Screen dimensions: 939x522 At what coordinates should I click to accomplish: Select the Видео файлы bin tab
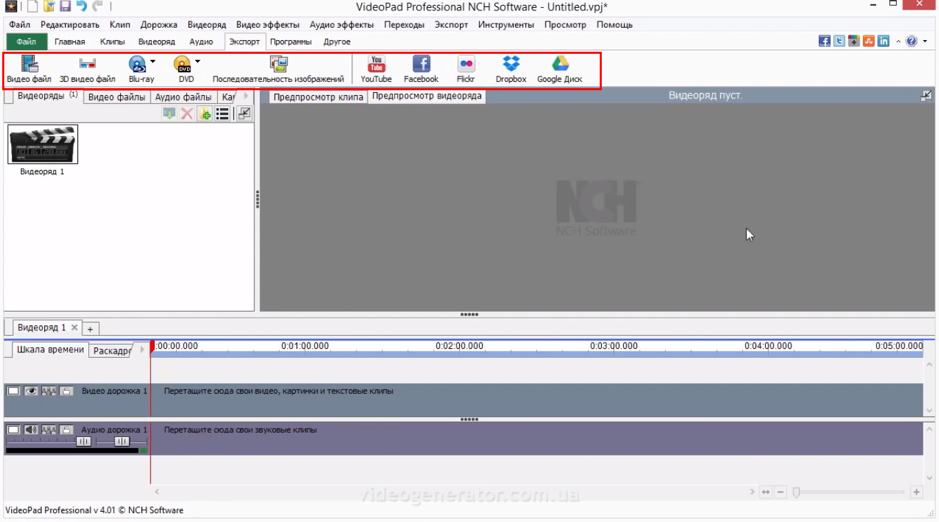point(116,97)
